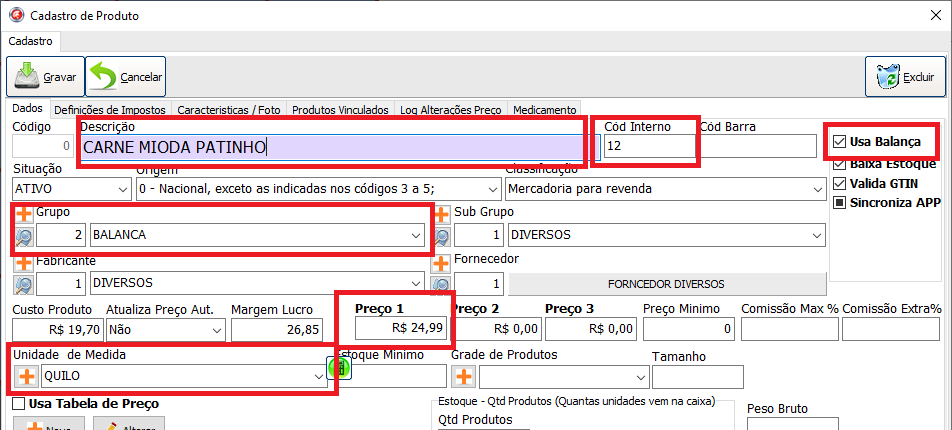Click the Gravar button to save

click(45, 76)
